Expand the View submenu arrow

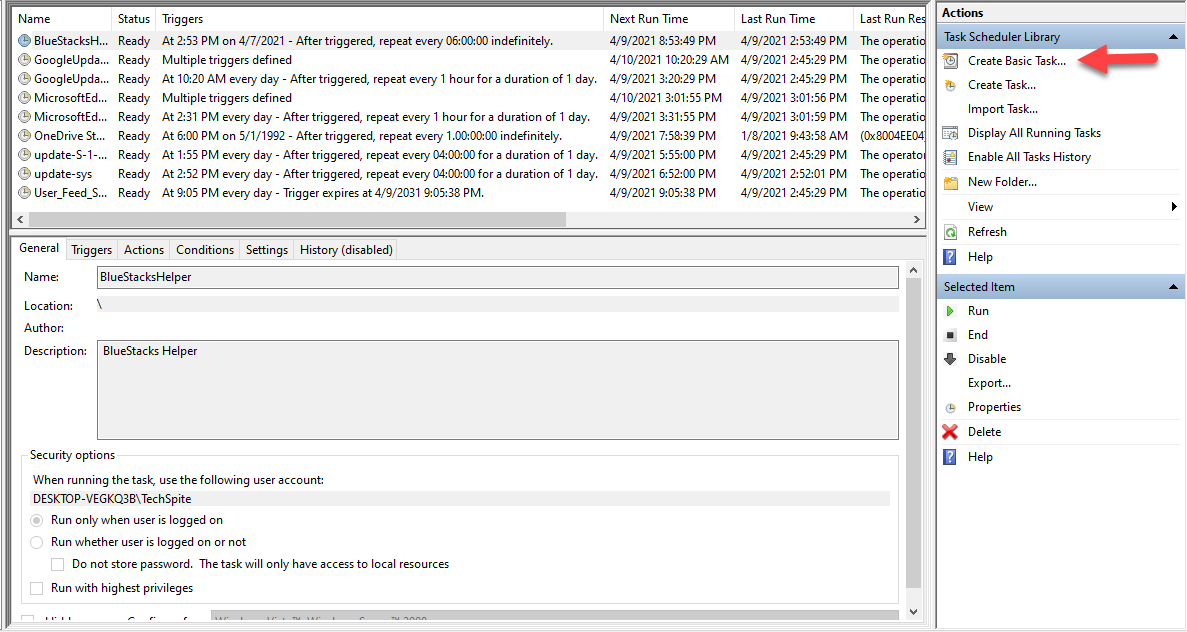click(x=1174, y=207)
